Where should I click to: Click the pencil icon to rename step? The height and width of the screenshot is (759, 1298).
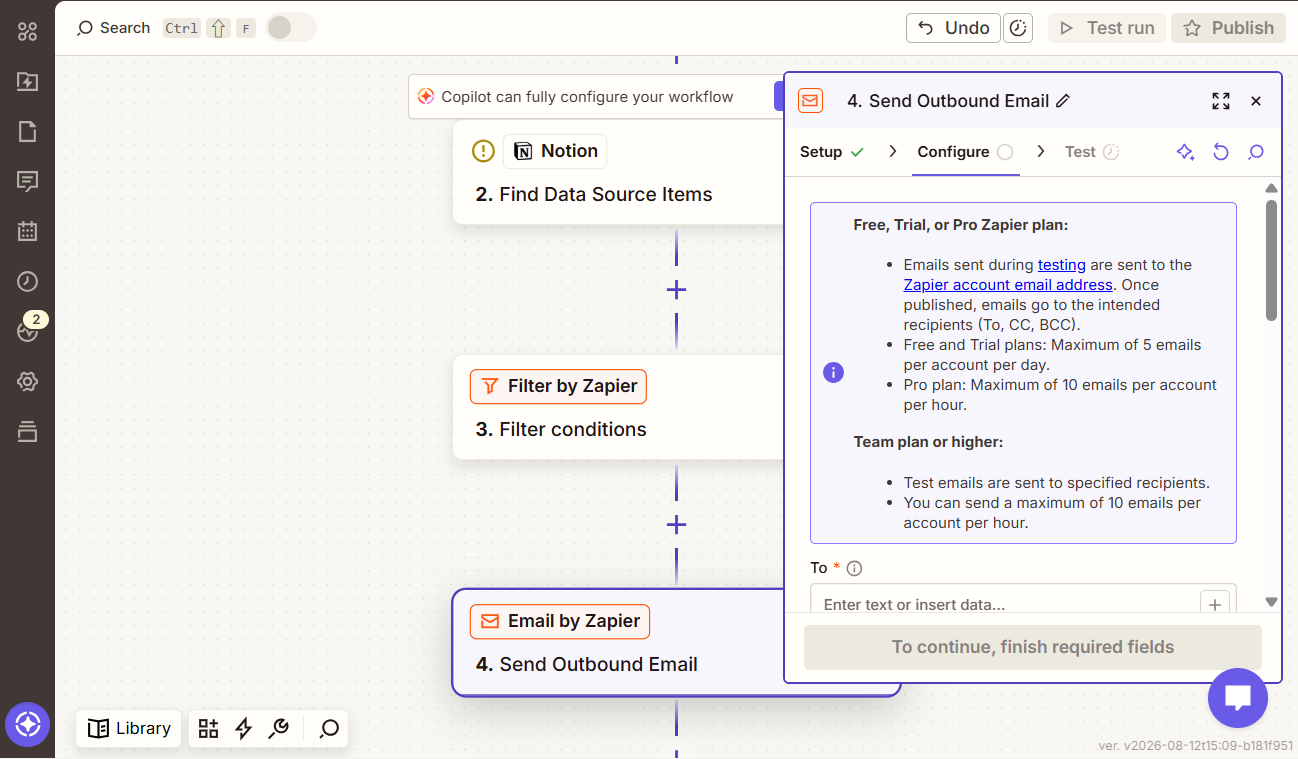[1063, 101]
